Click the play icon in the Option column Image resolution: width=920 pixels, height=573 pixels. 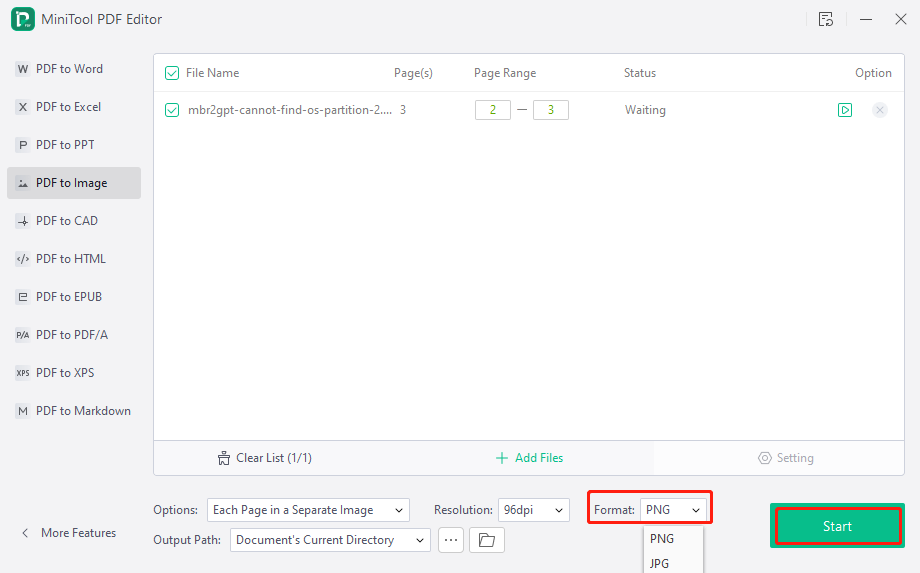point(845,110)
